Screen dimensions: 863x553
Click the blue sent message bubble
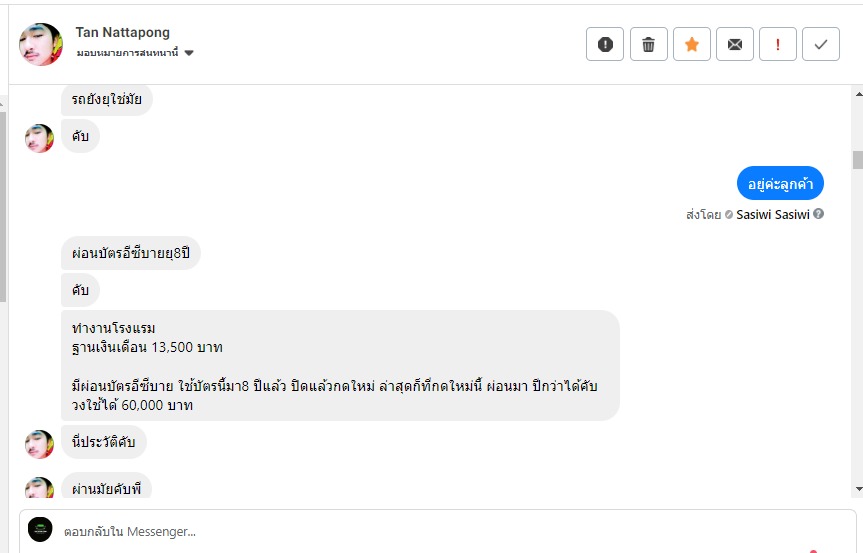pos(780,184)
